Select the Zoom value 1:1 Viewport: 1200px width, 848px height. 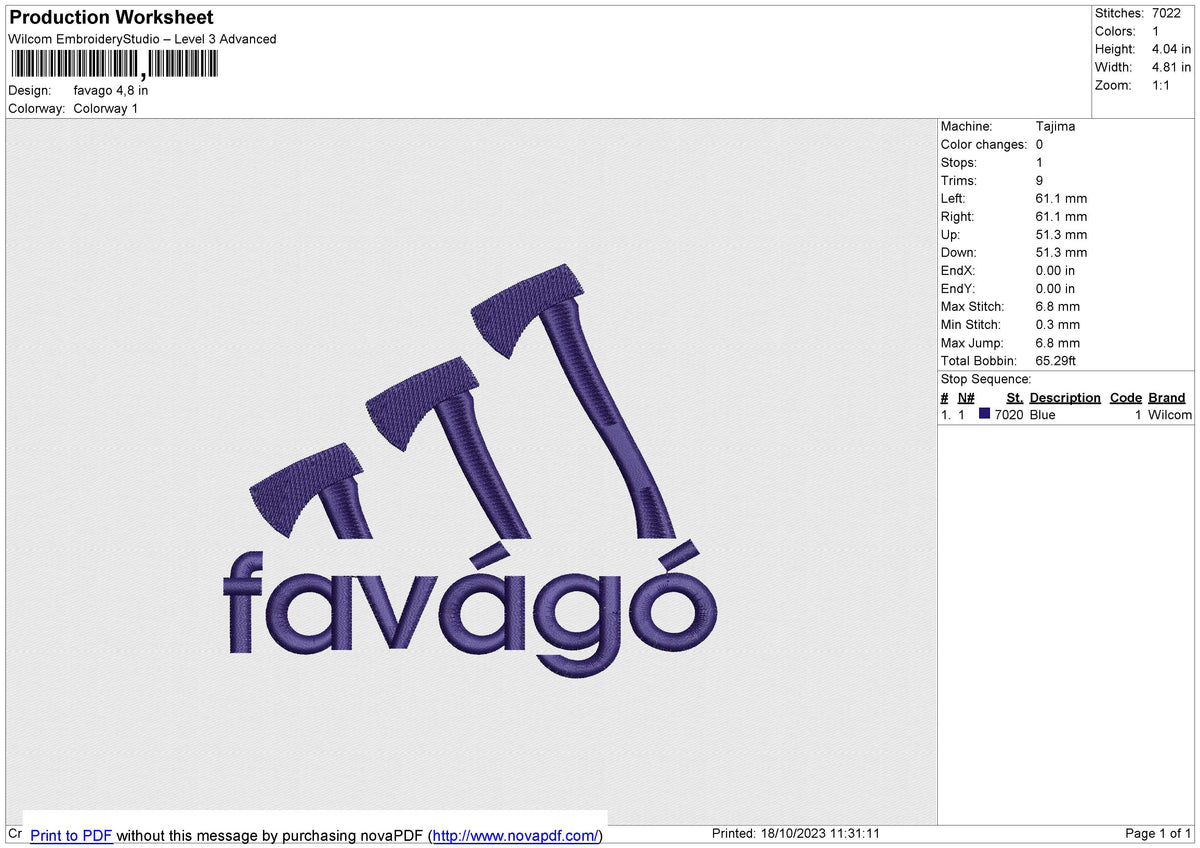coord(1161,85)
